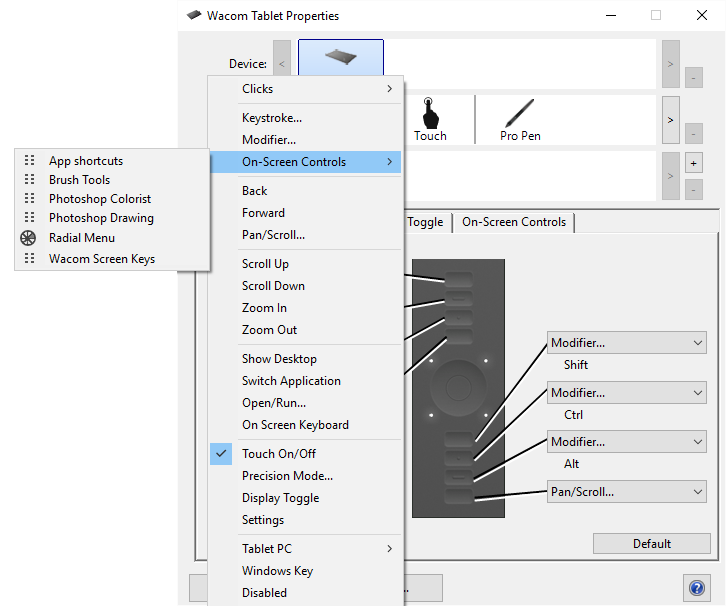The image size is (726, 606).
Task: Close the Wacom Tablet Properties window
Action: coord(701,15)
